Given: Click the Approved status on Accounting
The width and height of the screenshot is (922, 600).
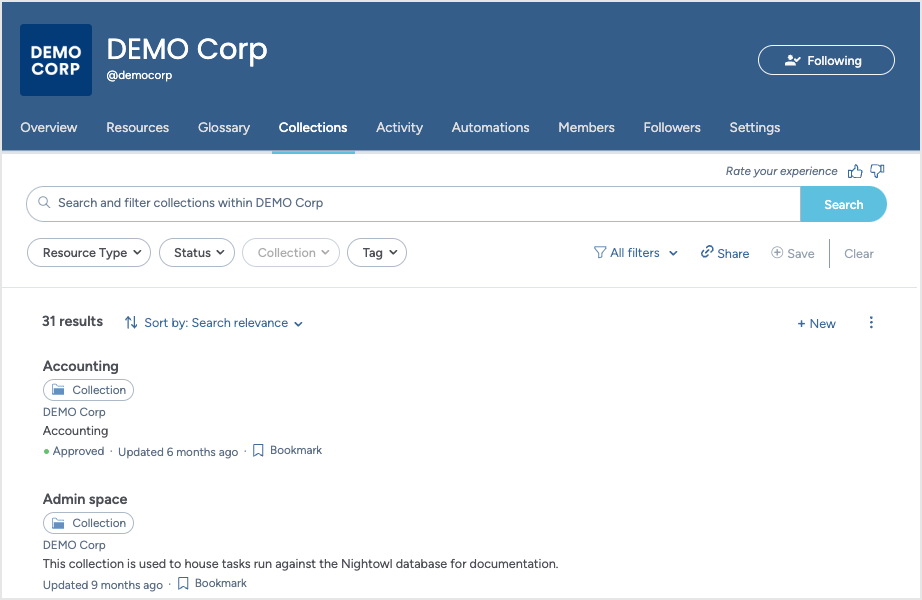Looking at the screenshot, I should click(74, 451).
